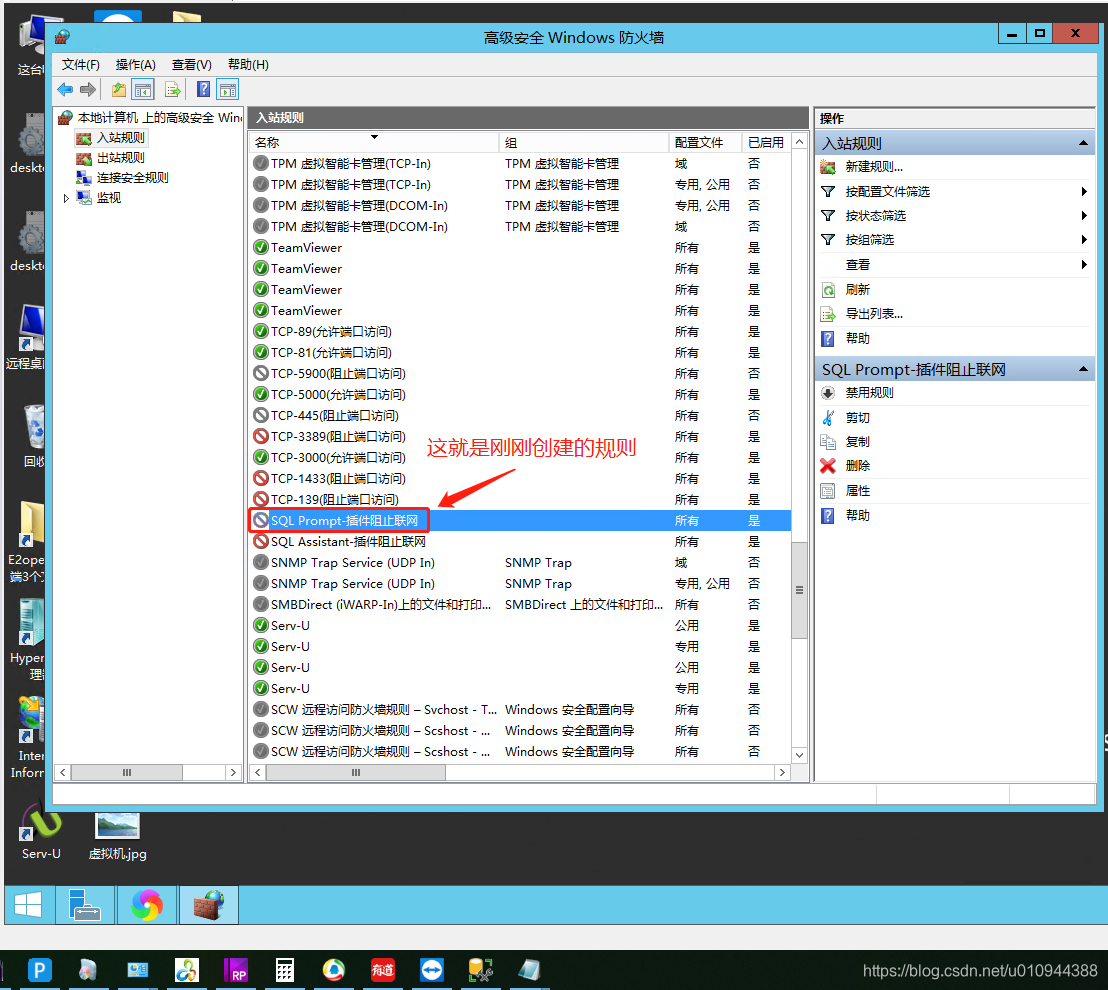Viewport: 1108px width, 990px height.
Task: Click tree pane horizontal scrollbar thumb
Action: click(x=126, y=773)
